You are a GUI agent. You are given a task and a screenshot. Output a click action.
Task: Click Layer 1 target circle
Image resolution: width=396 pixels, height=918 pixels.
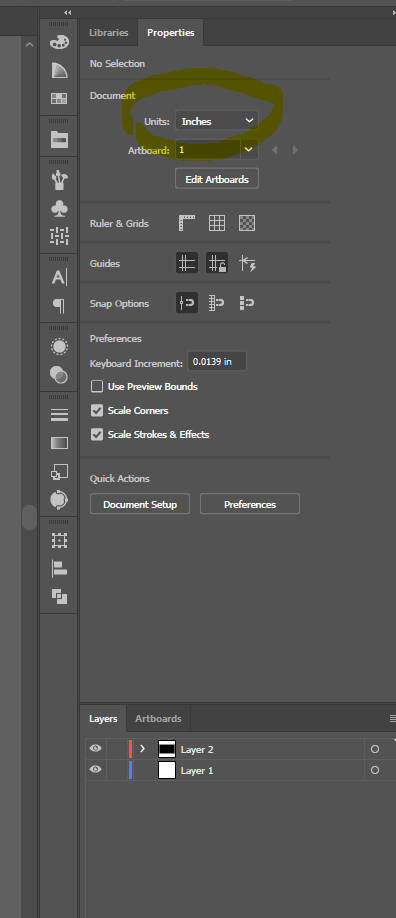click(x=375, y=770)
